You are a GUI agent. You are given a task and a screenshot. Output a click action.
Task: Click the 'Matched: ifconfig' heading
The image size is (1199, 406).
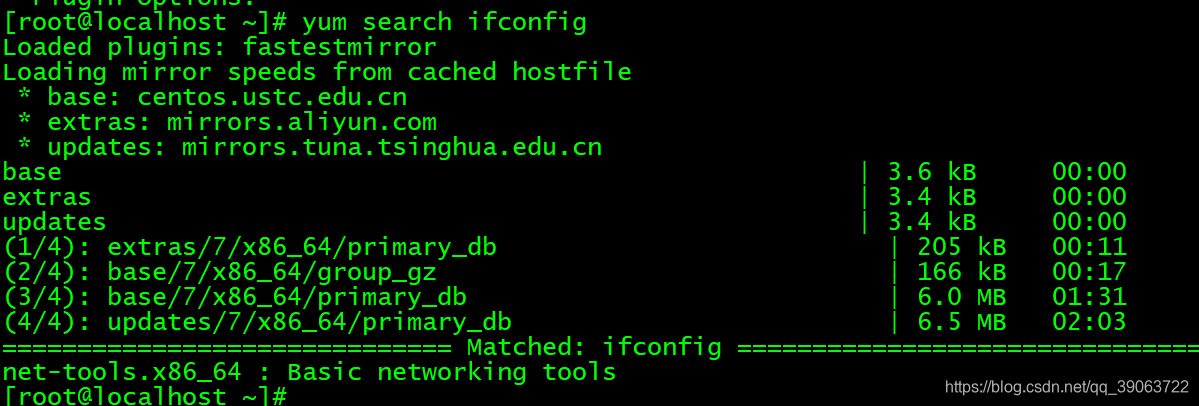tap(594, 347)
